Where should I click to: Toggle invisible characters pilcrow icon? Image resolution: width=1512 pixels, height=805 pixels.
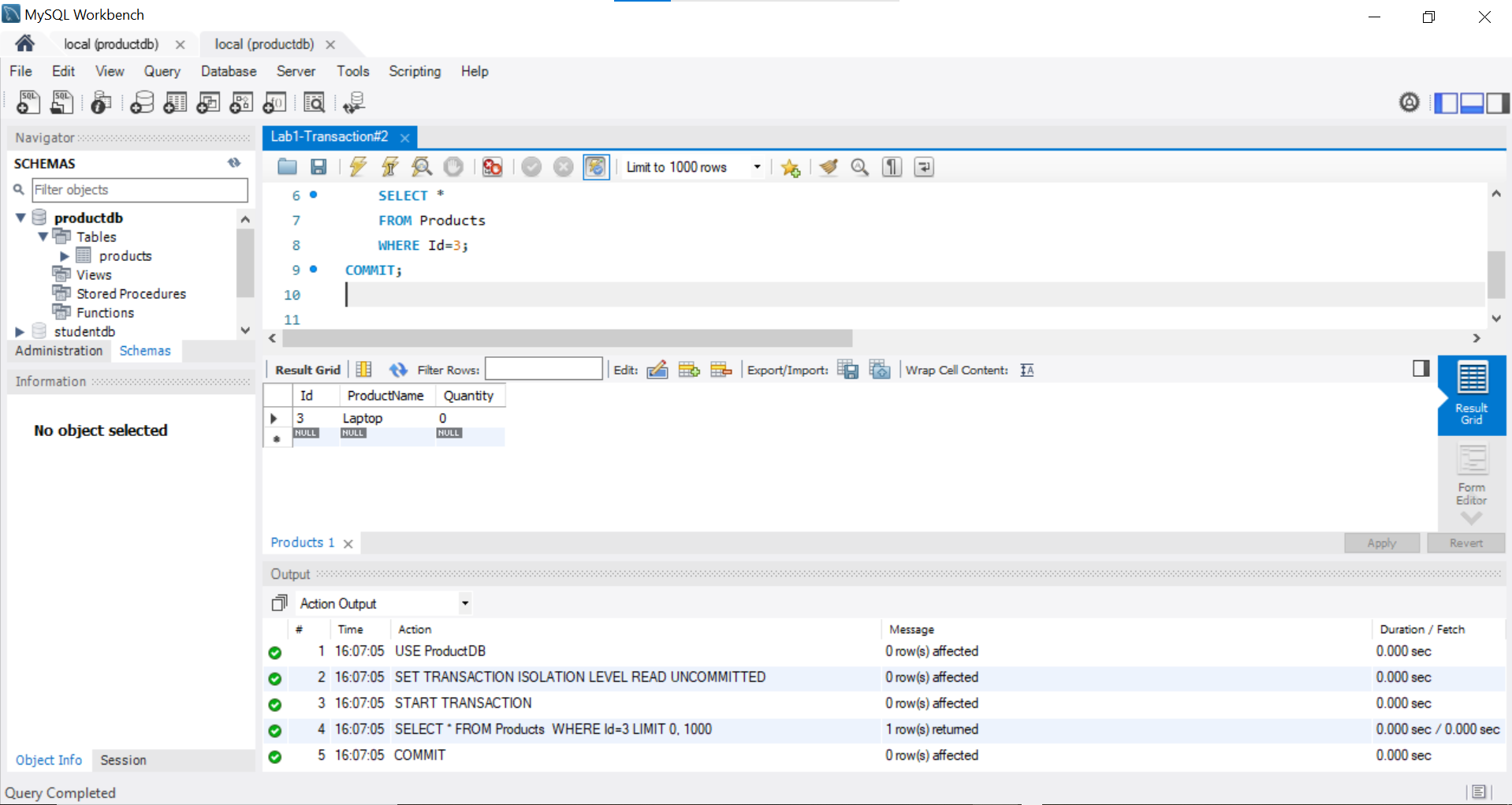coord(892,166)
